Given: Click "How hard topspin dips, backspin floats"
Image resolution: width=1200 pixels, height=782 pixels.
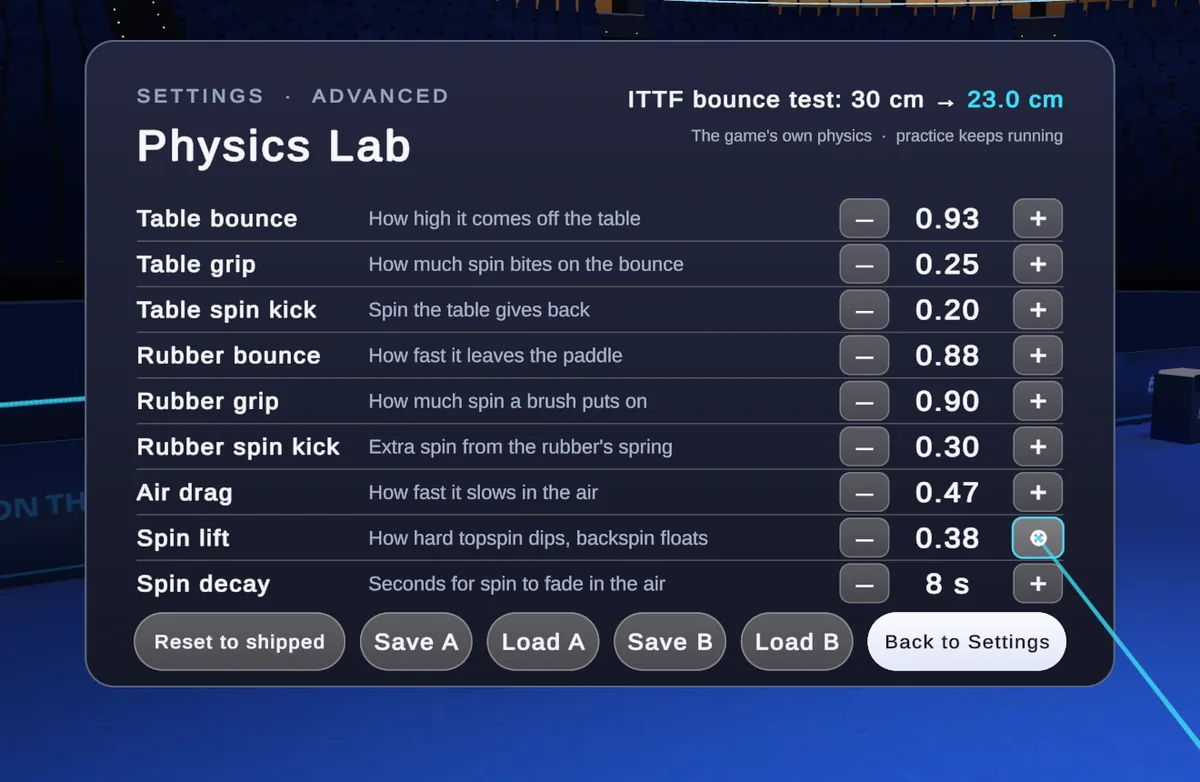Looking at the screenshot, I should [538, 538].
